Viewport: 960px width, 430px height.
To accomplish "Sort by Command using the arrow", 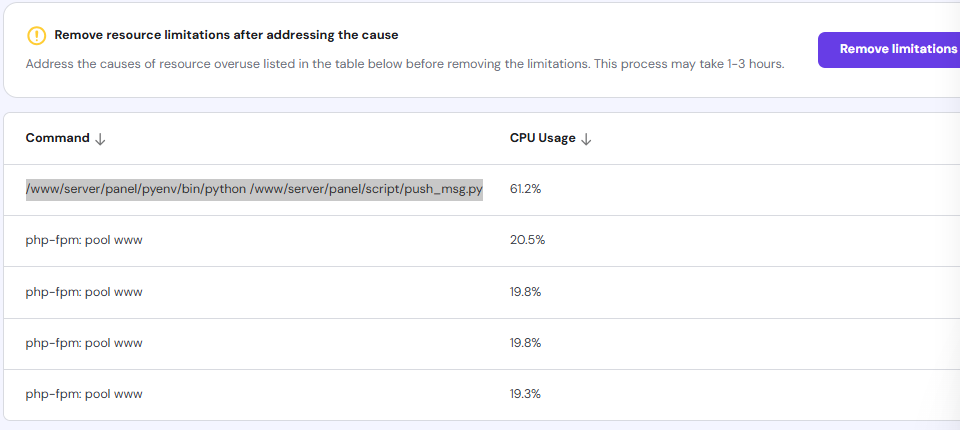I will (100, 139).
